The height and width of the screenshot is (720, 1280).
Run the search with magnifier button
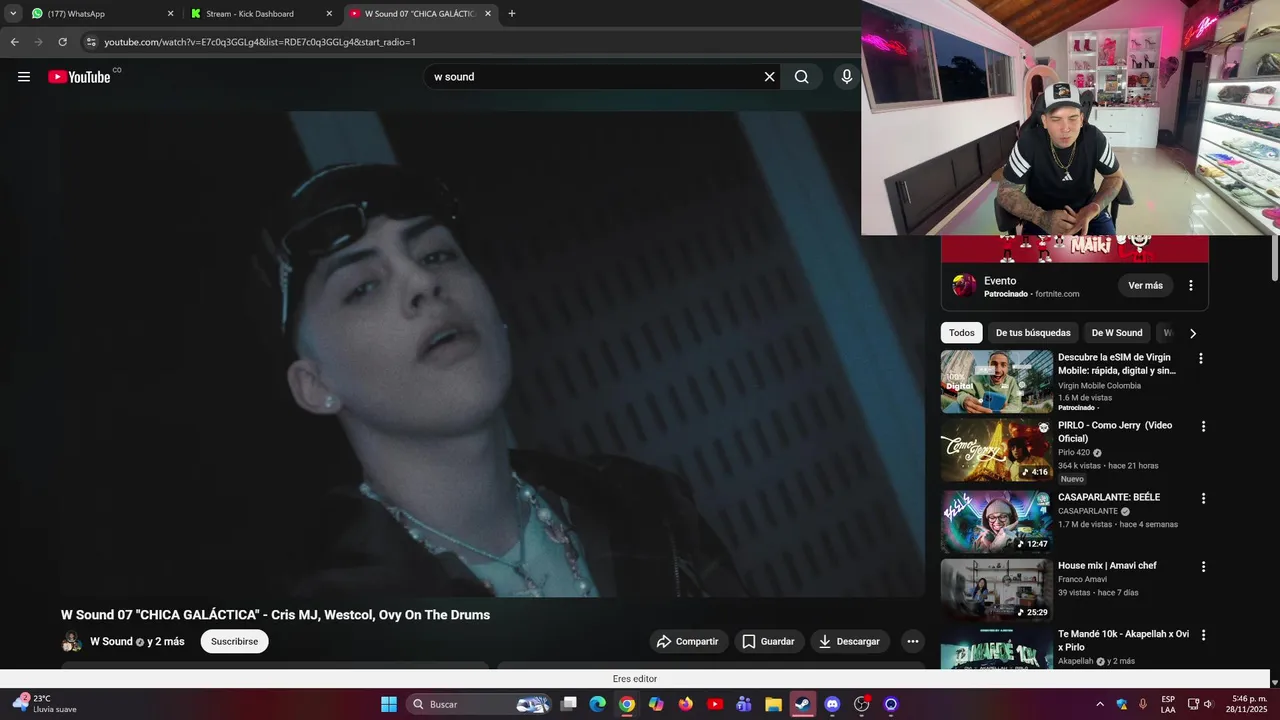[x=801, y=77]
